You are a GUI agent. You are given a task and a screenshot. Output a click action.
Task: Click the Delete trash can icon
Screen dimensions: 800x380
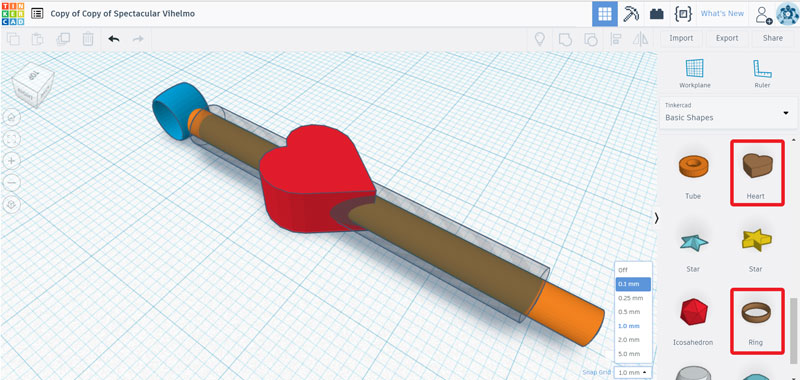pyautogui.click(x=88, y=39)
